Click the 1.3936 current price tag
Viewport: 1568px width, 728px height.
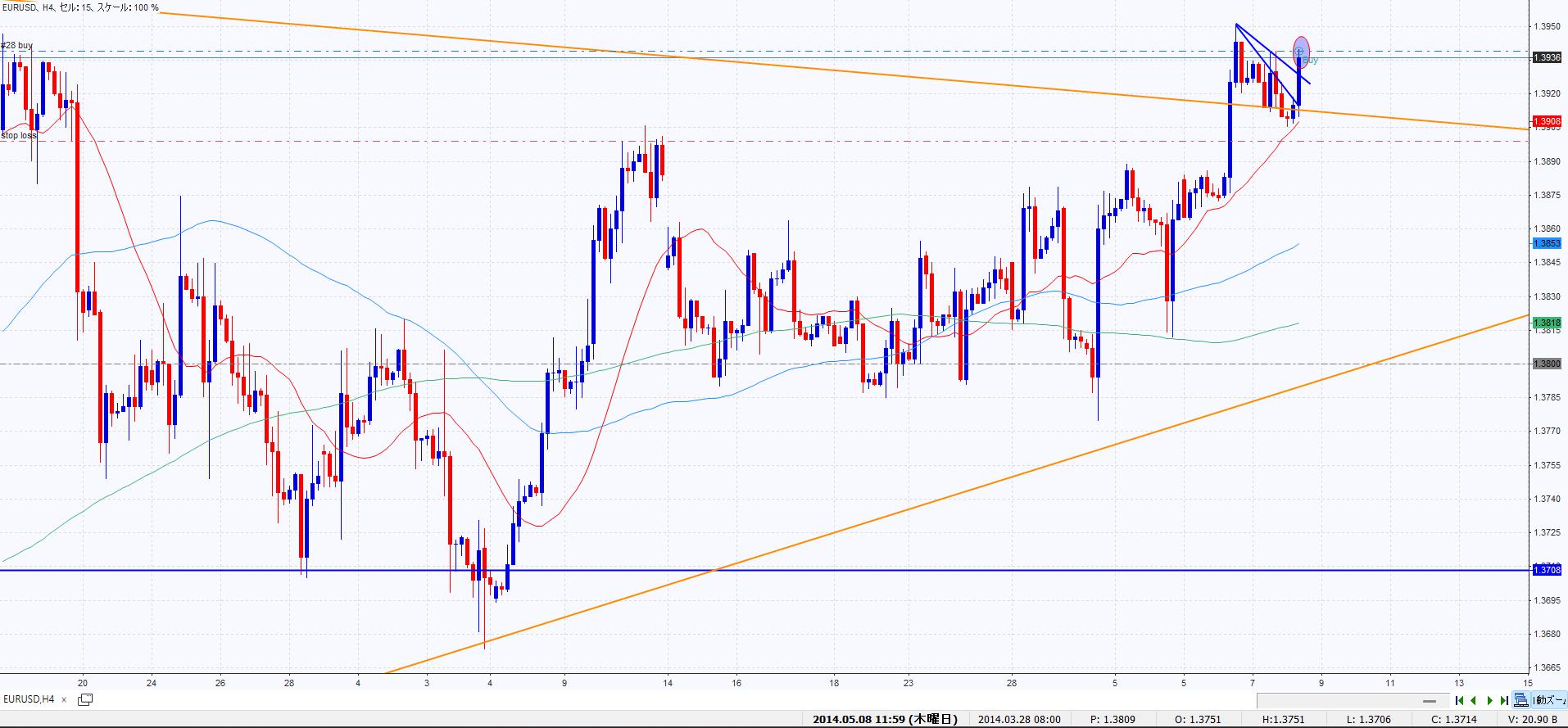1547,57
